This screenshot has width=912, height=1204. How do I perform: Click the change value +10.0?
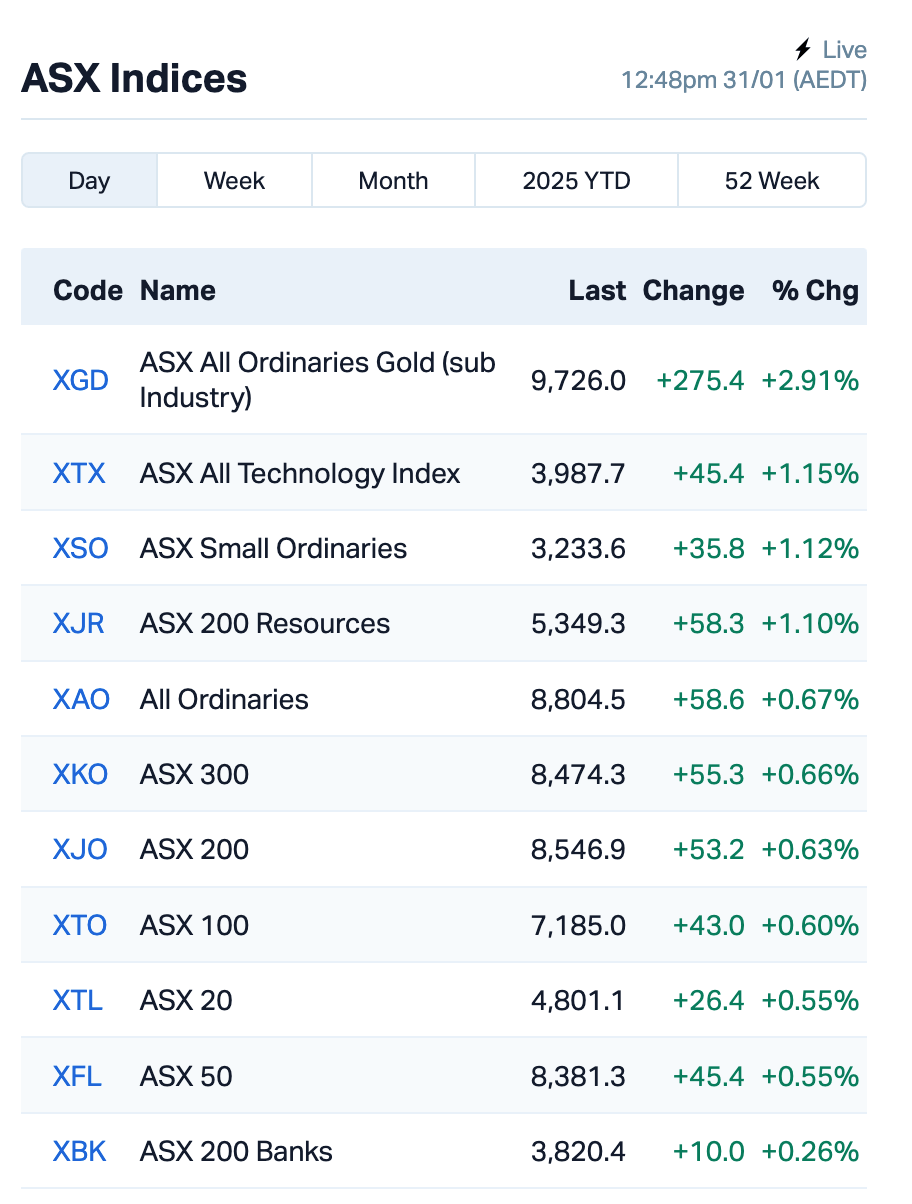(x=709, y=1152)
